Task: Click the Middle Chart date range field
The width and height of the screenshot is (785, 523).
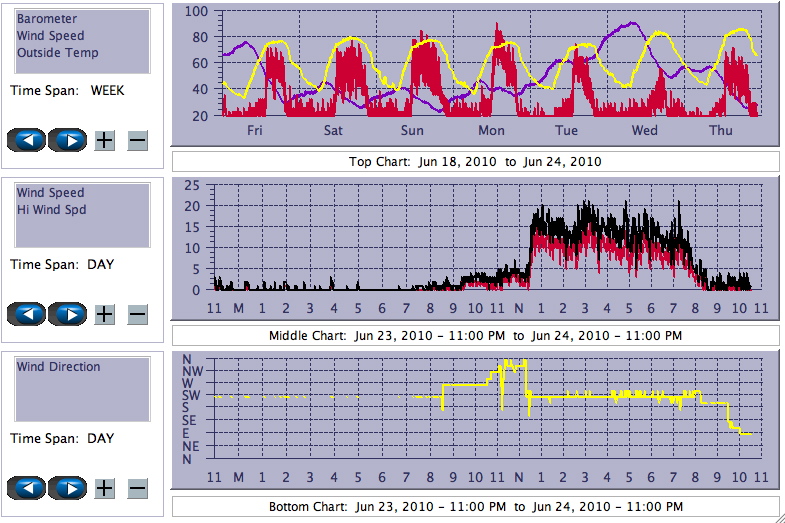Action: coord(475,336)
